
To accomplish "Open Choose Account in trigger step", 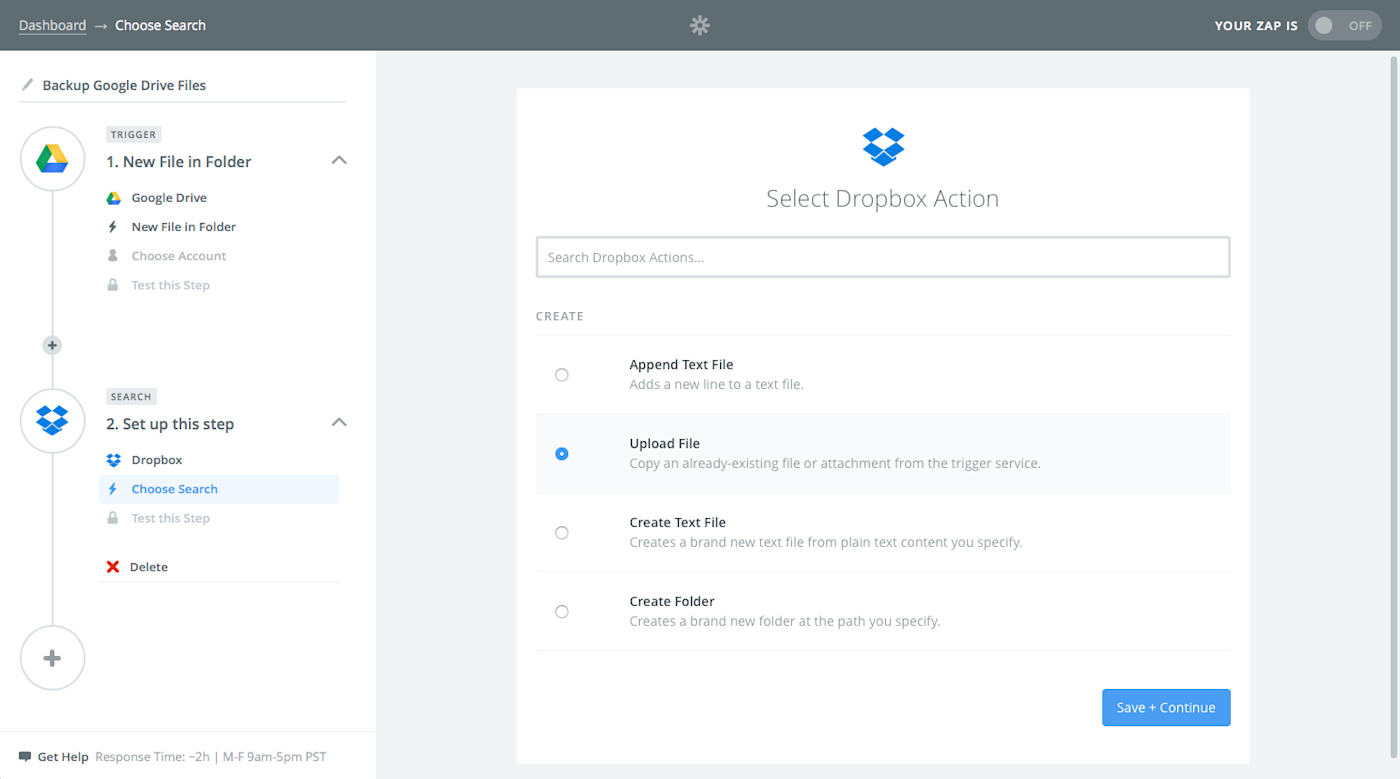I will tap(179, 256).
